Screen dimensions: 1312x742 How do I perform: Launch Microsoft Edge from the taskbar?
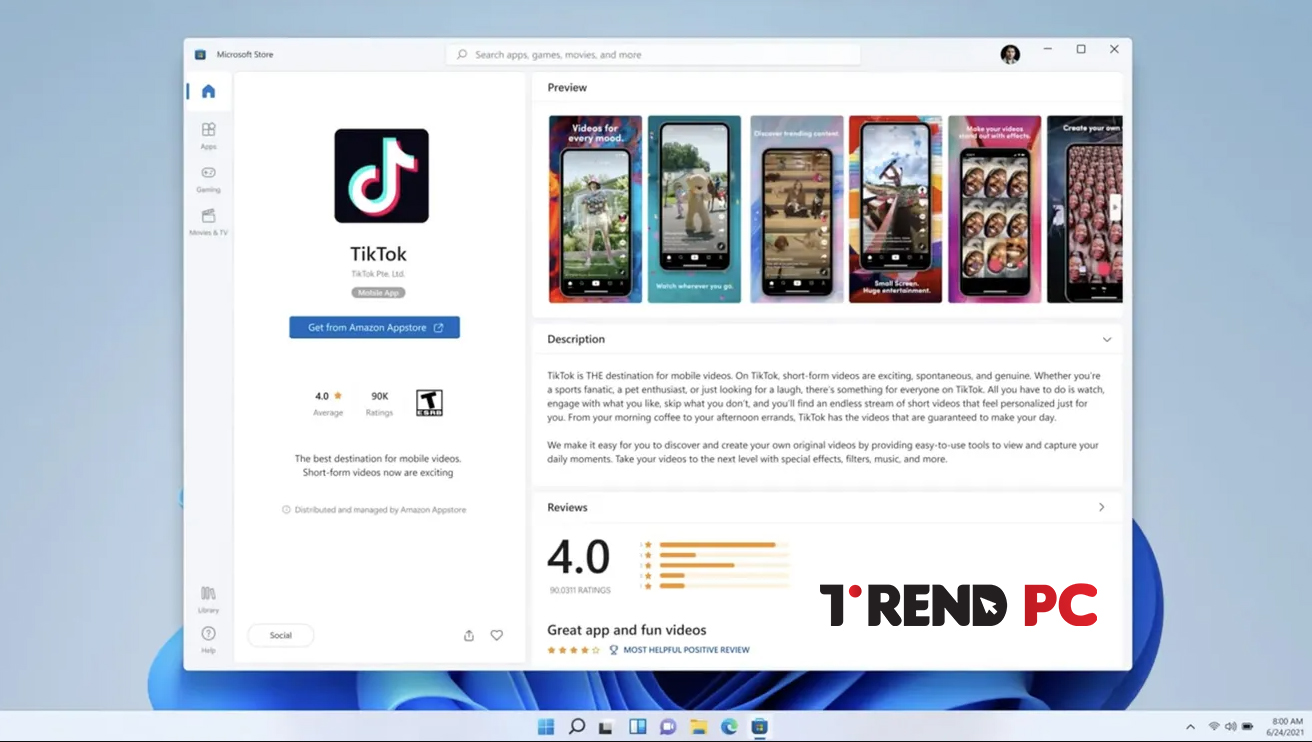tap(729, 727)
